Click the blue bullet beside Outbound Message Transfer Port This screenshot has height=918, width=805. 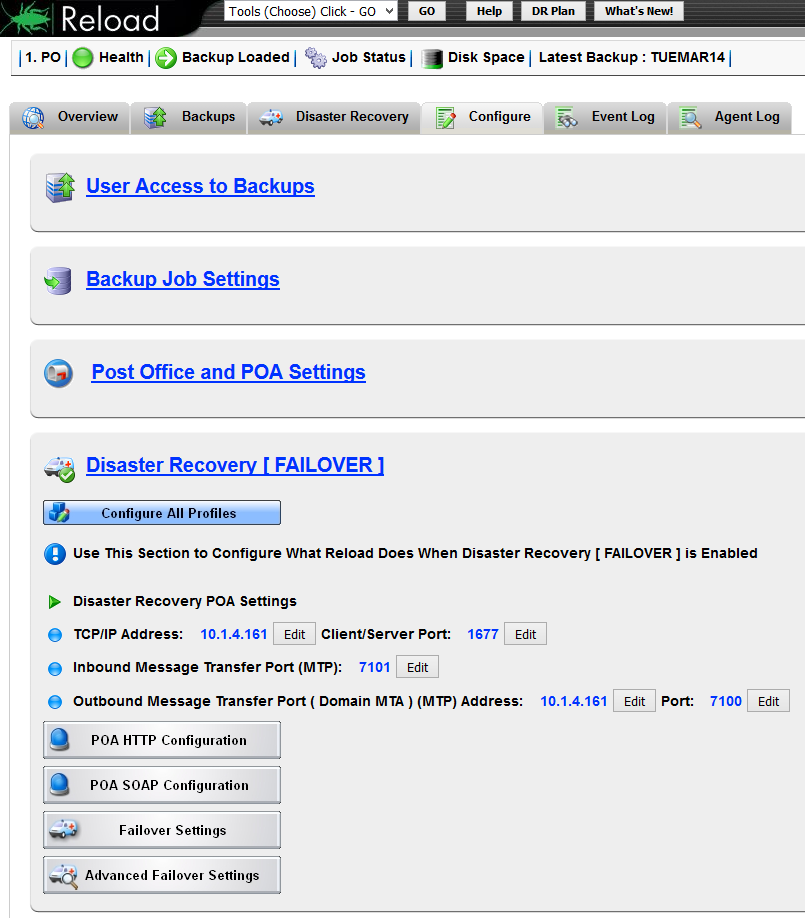click(x=55, y=701)
